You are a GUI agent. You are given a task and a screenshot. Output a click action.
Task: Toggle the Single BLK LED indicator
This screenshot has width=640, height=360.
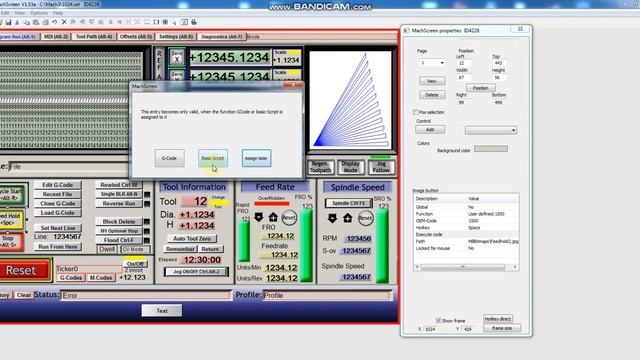pyautogui.click(x=147, y=194)
